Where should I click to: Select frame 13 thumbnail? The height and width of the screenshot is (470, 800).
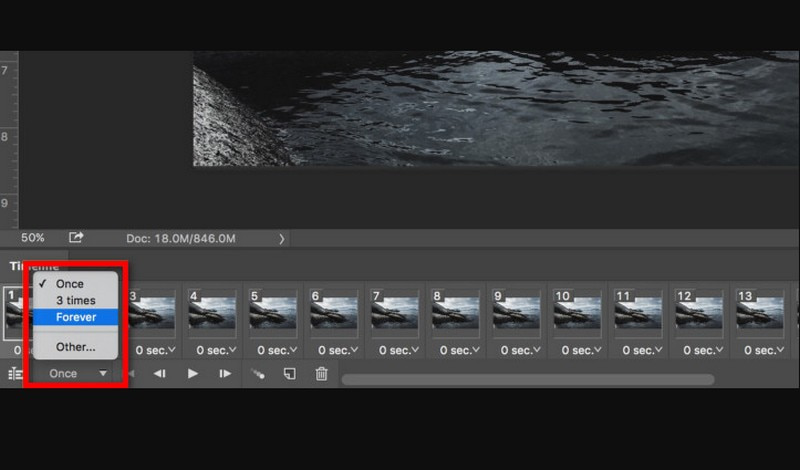760,313
